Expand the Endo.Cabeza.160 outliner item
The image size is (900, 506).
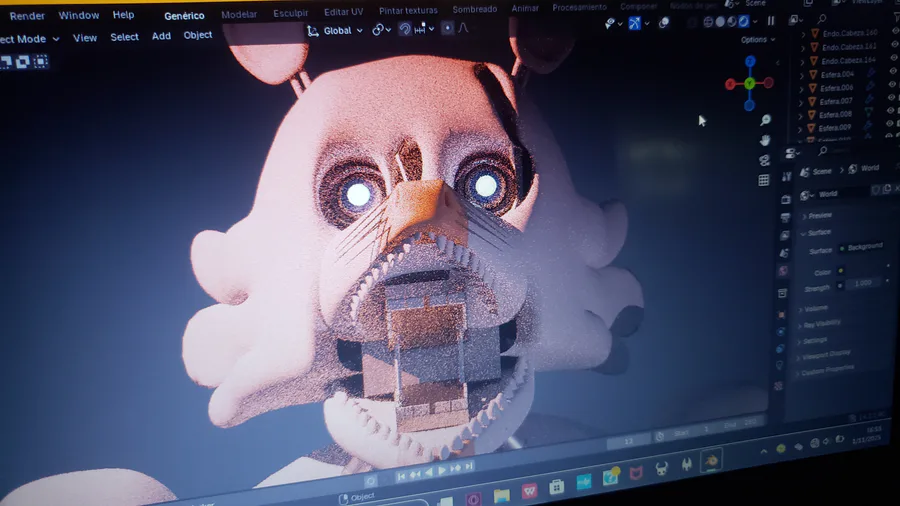click(x=803, y=34)
